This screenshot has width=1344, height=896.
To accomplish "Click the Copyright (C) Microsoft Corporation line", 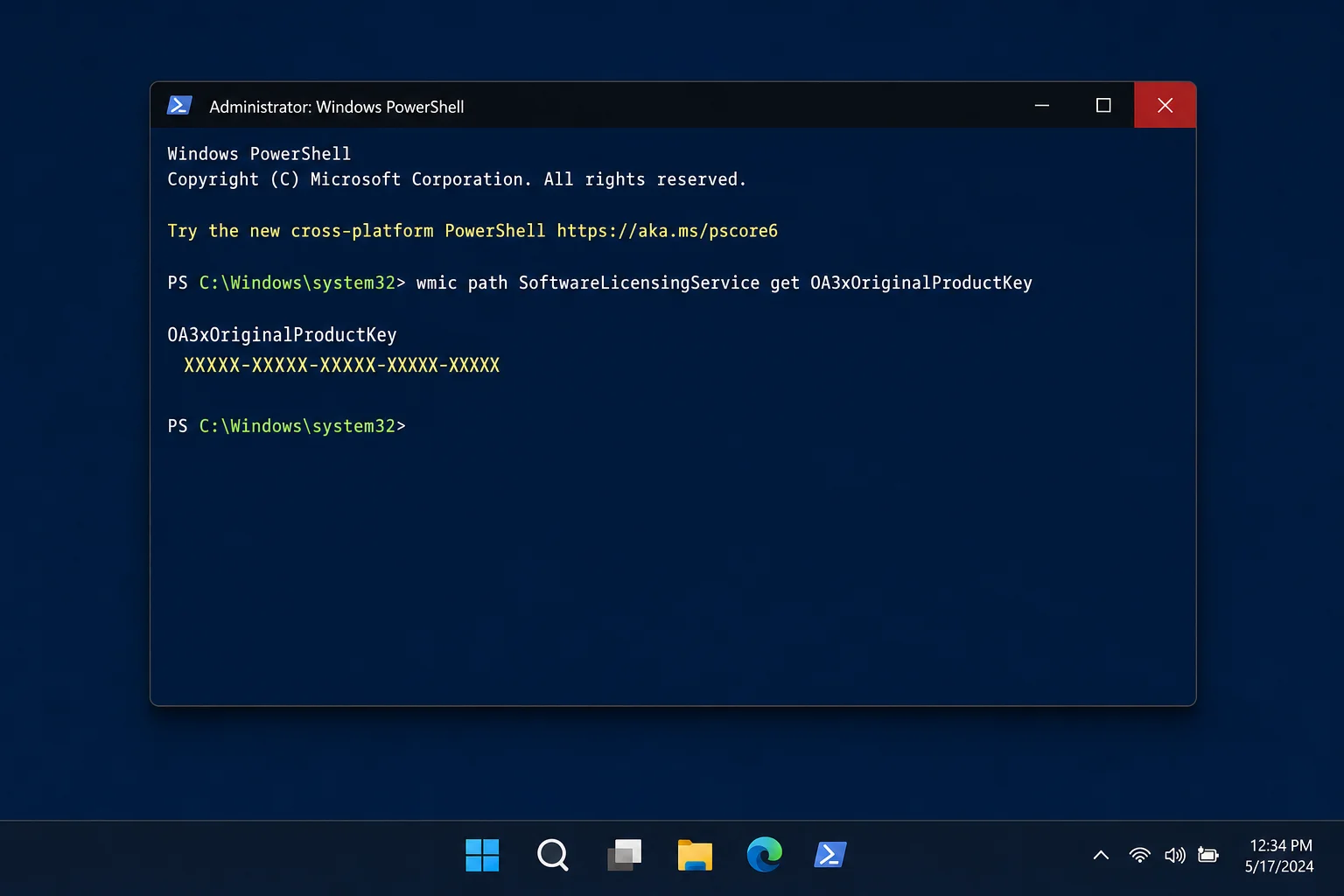I will pyautogui.click(x=457, y=179).
